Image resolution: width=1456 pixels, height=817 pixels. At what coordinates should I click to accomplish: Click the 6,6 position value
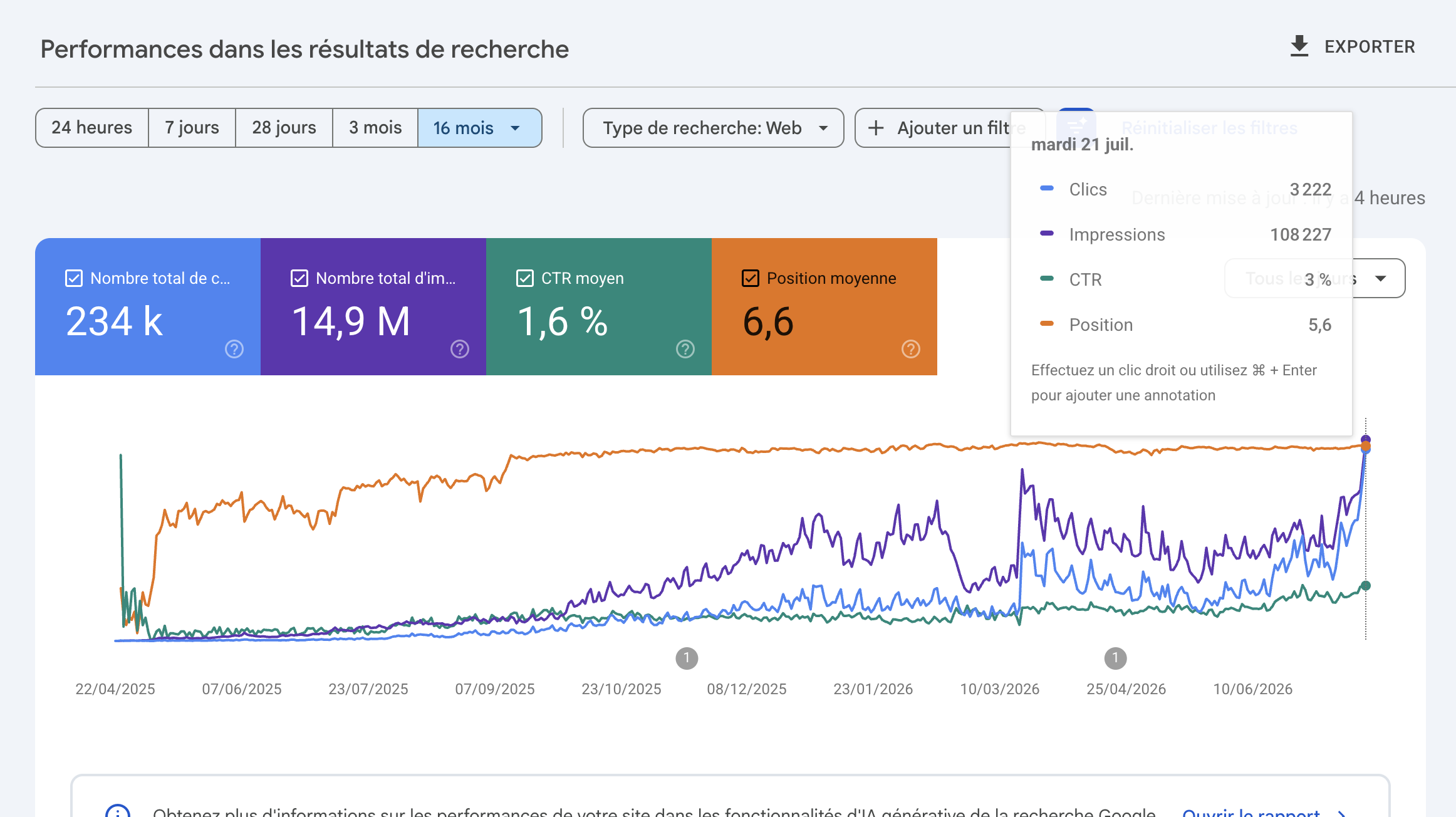tap(768, 322)
